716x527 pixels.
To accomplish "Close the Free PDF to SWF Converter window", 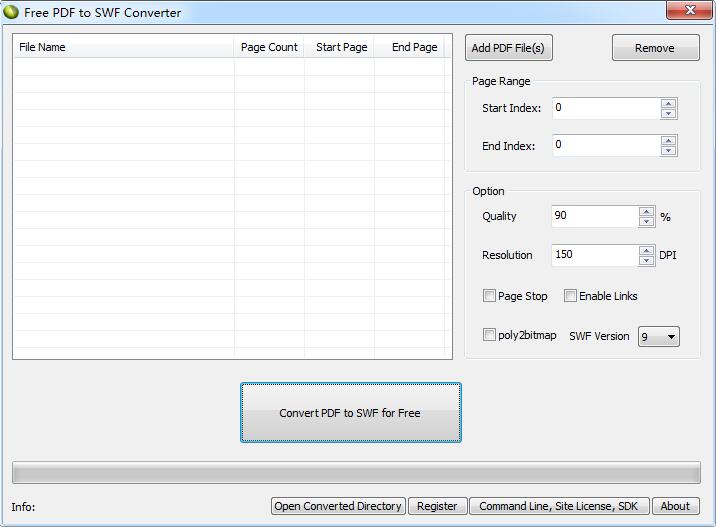I will [x=690, y=10].
